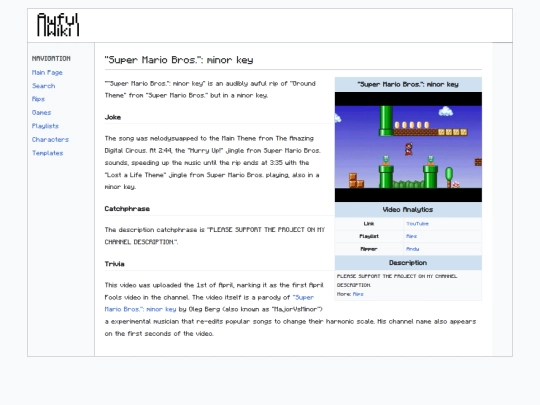Click the Awful Wiki logo
The height and width of the screenshot is (405, 540).
(58, 25)
